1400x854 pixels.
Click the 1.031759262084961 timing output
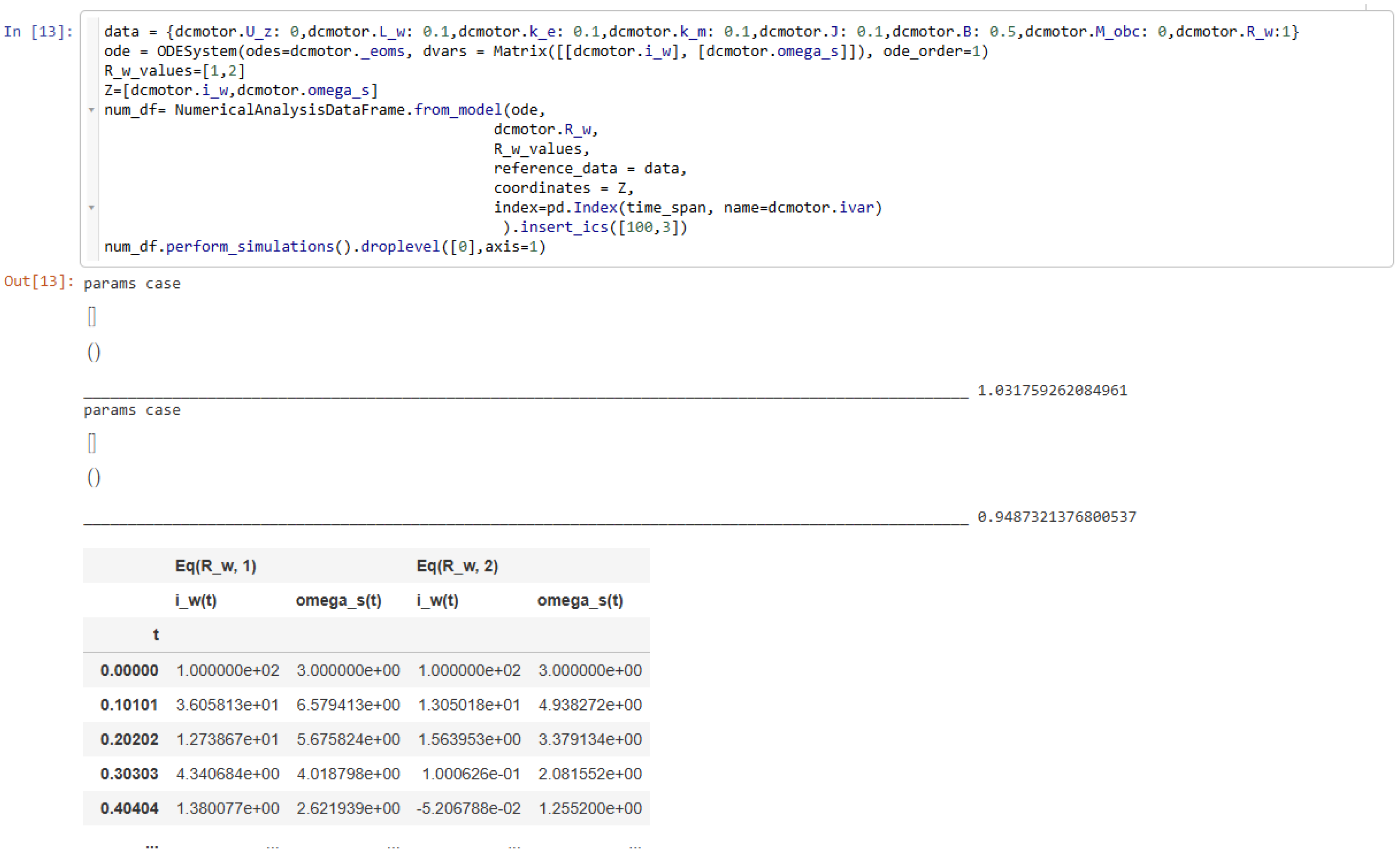click(x=1052, y=390)
